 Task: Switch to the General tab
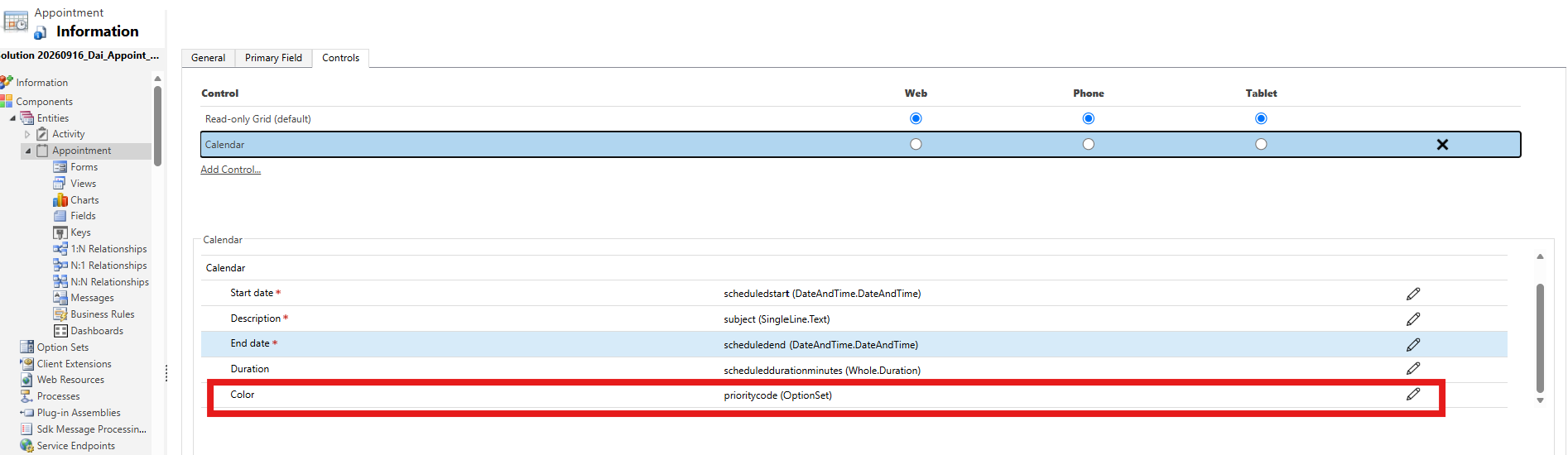click(208, 58)
